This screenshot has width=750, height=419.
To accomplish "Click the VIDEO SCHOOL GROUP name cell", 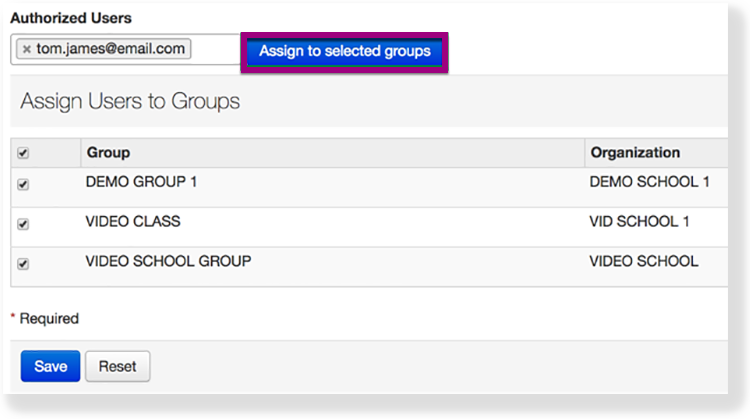I will [x=168, y=261].
